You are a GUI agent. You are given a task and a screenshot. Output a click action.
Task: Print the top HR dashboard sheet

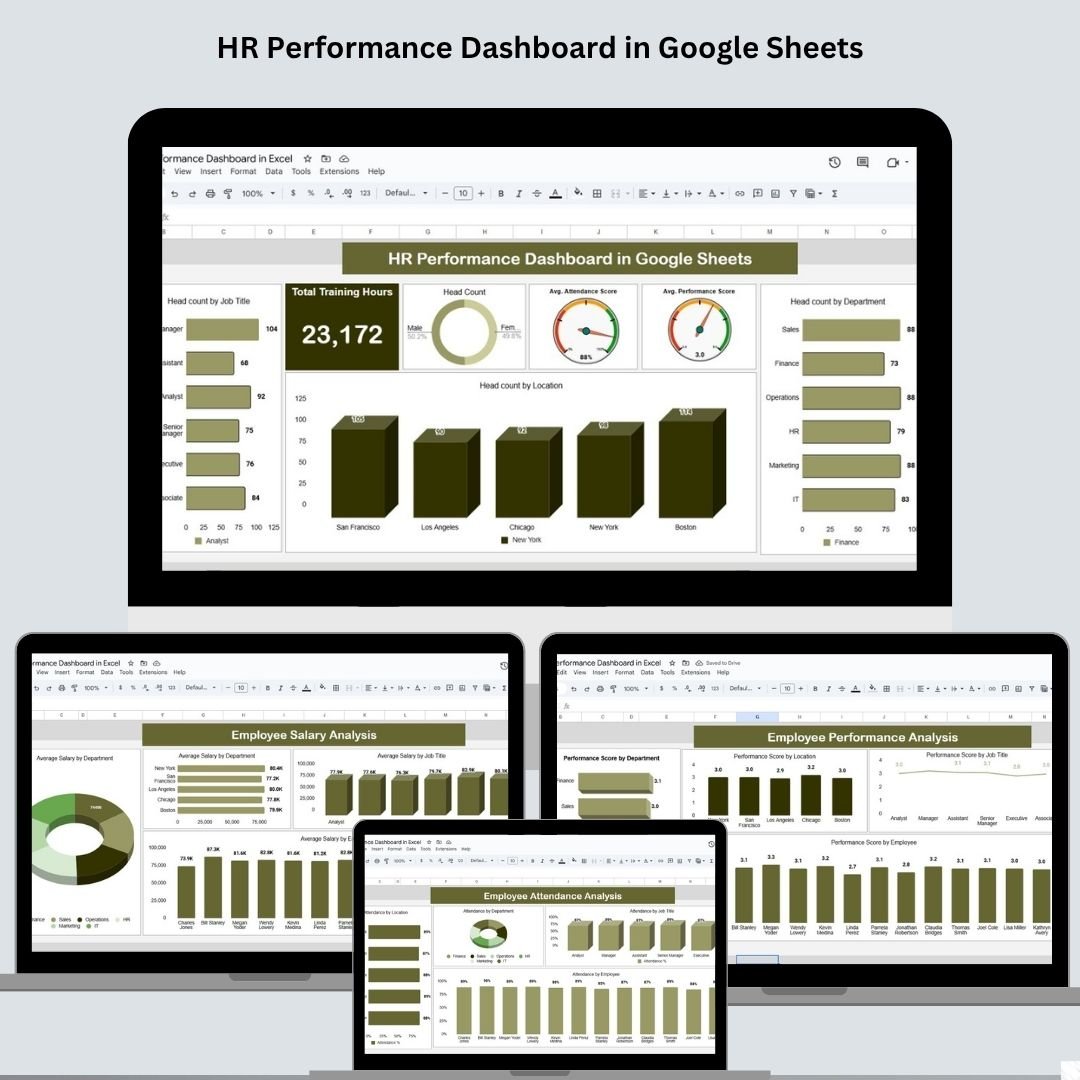(x=210, y=194)
